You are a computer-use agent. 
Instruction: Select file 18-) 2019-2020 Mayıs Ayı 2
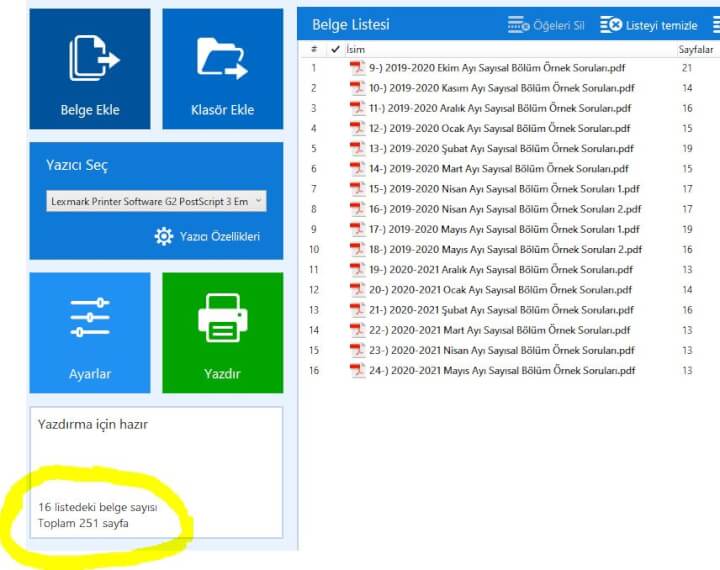point(505,249)
